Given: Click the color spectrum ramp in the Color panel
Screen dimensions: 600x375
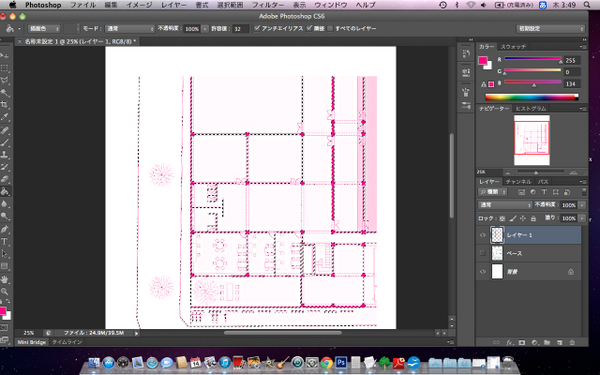Looking at the screenshot, I should coord(532,97).
